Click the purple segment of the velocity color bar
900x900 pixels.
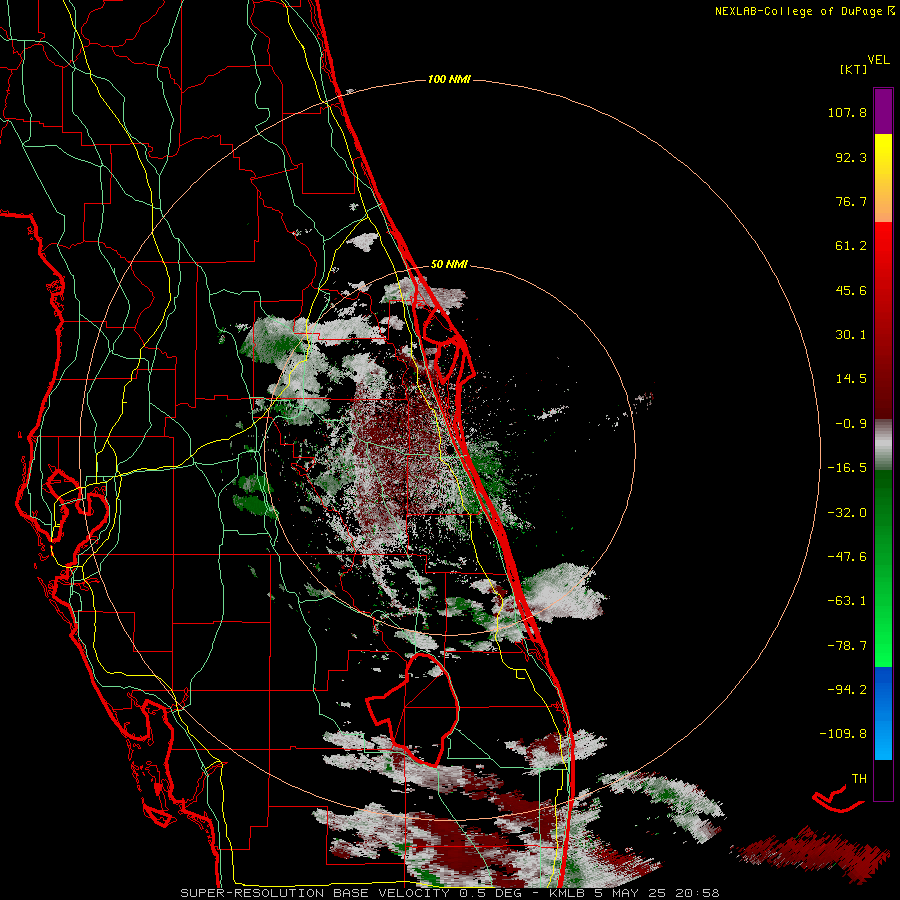[883, 111]
